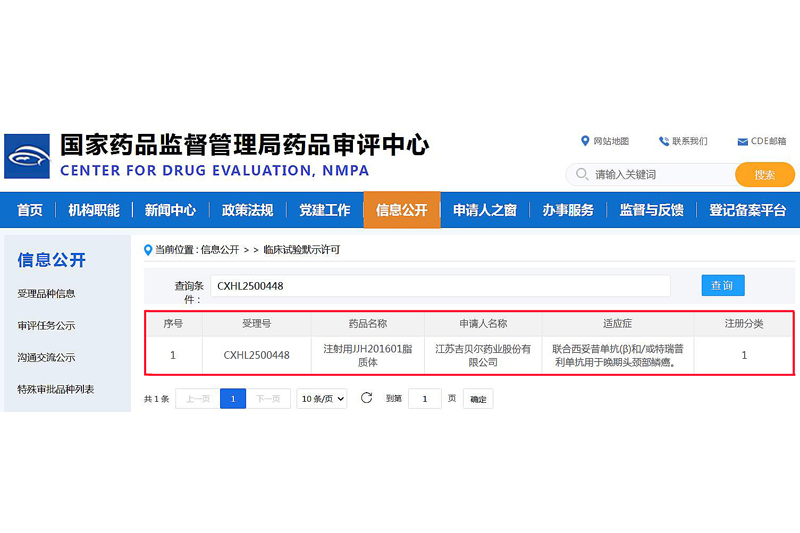Click the blue 查询 button
The height and width of the screenshot is (533, 800).
click(x=722, y=285)
